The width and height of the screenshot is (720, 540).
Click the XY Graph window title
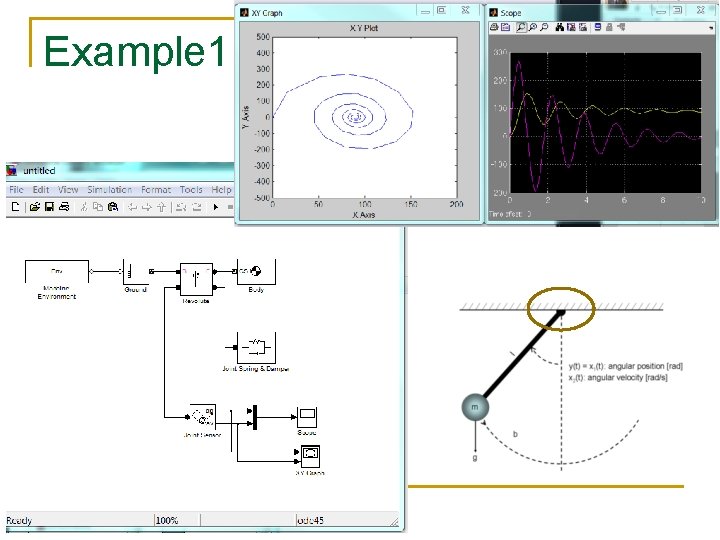tap(267, 13)
